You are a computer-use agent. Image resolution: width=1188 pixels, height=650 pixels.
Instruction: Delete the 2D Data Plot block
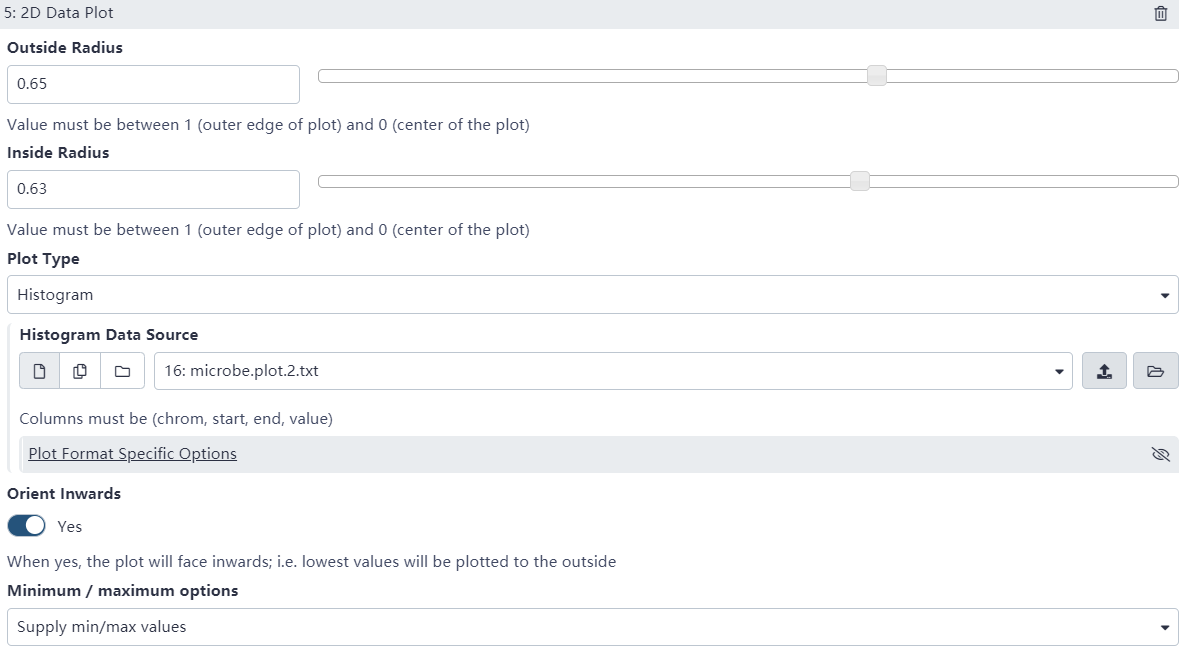pos(1160,14)
